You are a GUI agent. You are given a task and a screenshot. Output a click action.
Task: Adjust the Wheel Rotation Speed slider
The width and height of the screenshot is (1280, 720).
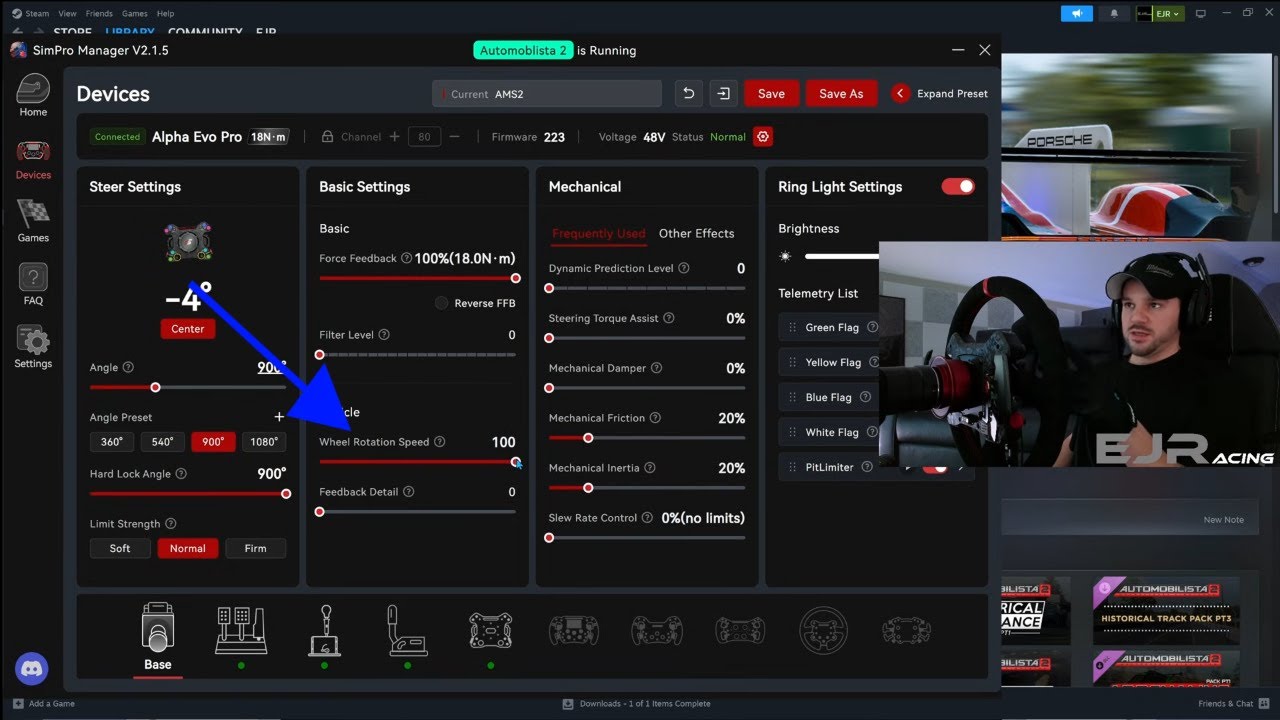click(x=418, y=462)
